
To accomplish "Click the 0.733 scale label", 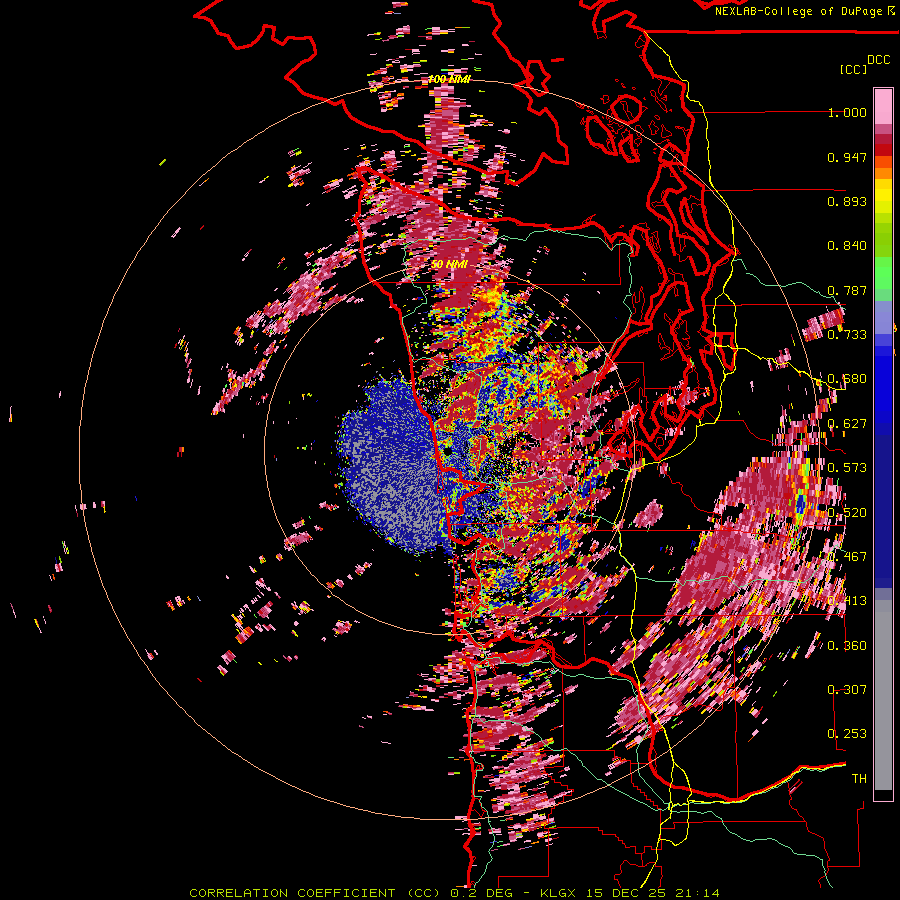I will click(847, 335).
